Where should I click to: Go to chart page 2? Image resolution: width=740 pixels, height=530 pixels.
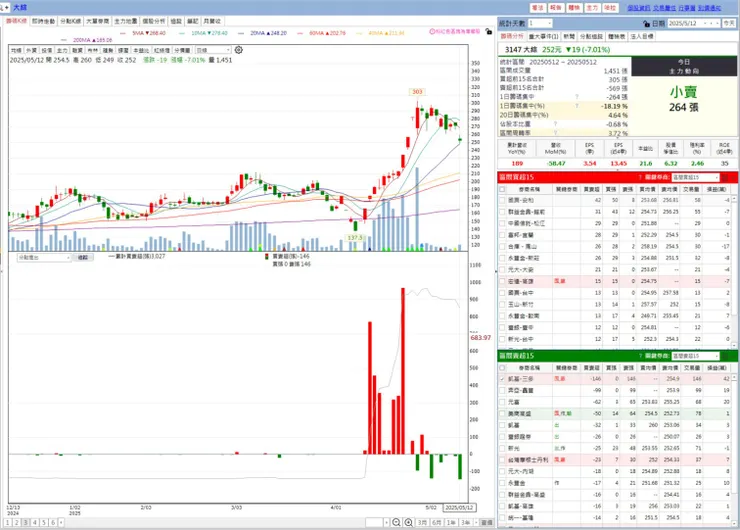(x=17, y=522)
